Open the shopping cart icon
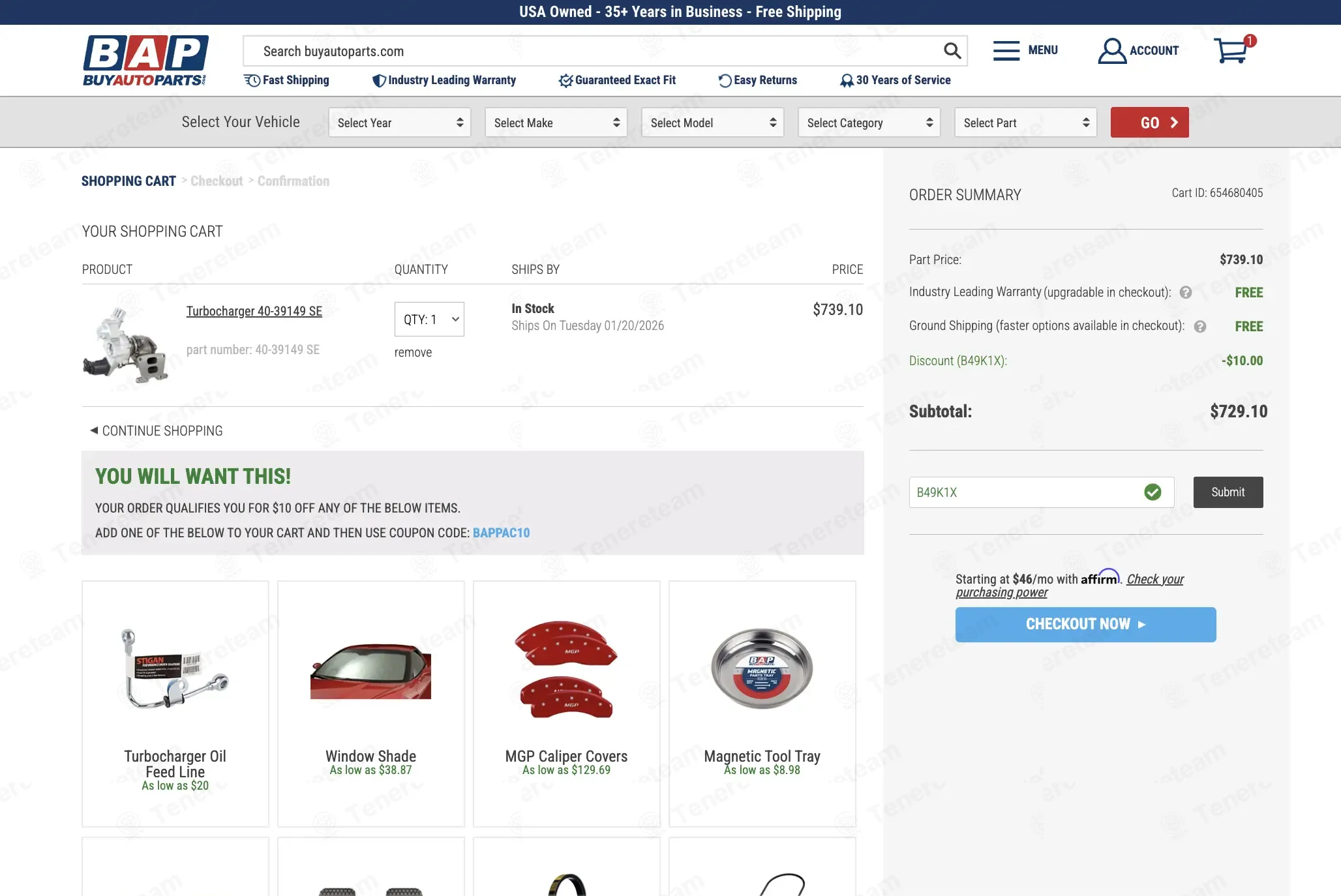 coord(1231,50)
